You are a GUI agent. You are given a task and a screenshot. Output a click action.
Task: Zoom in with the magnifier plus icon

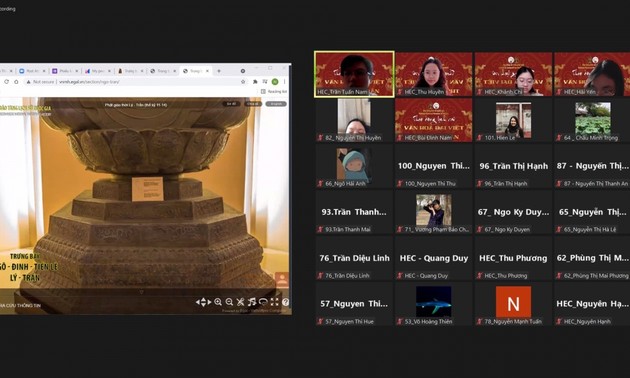pyautogui.click(x=218, y=302)
